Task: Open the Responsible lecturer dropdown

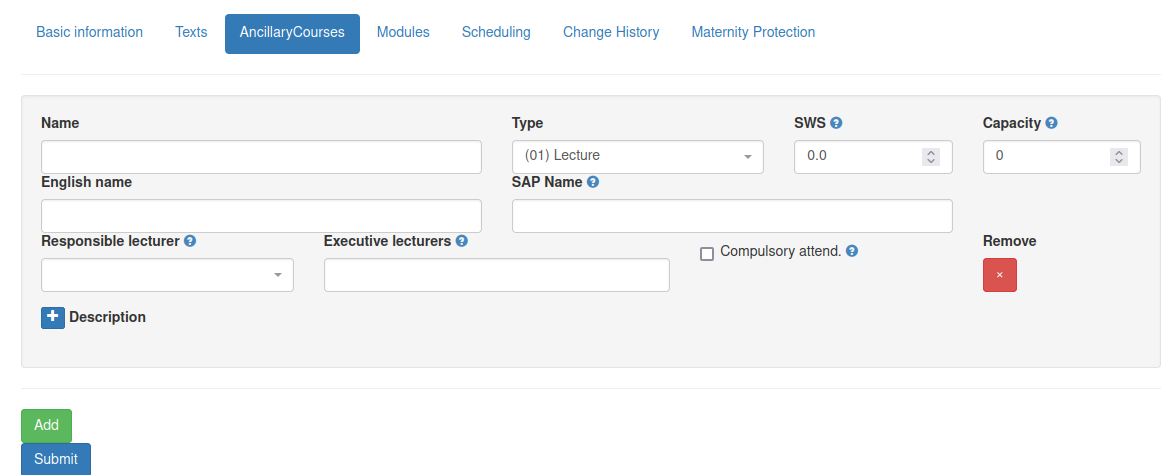Action: pos(168,275)
